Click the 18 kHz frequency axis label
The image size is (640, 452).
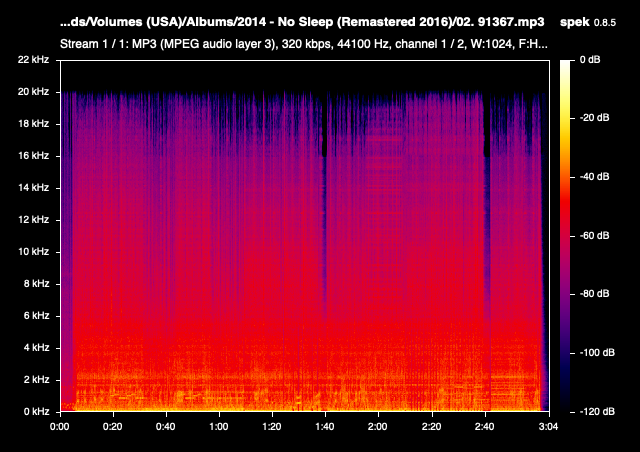click(x=33, y=124)
